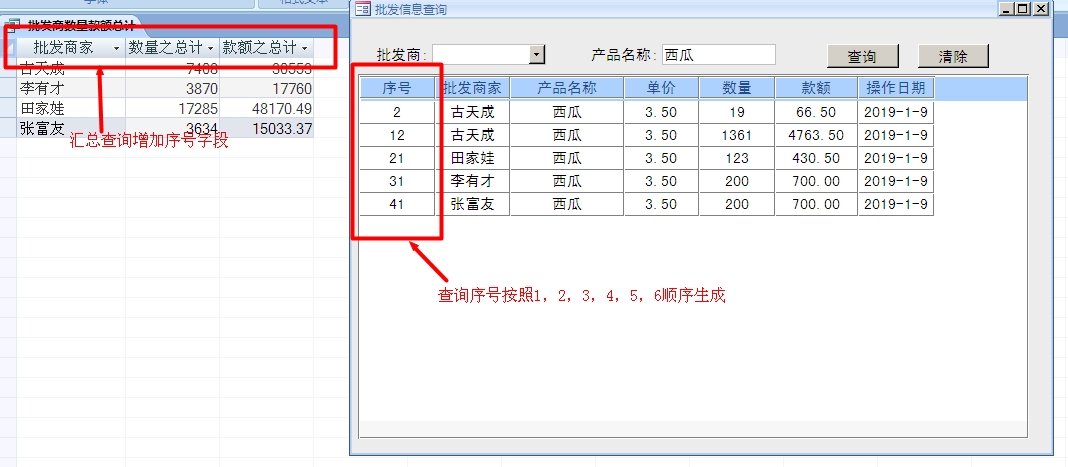Click the 数量 cell showing 123
Screen dimensions: 1068x467
(x=737, y=159)
